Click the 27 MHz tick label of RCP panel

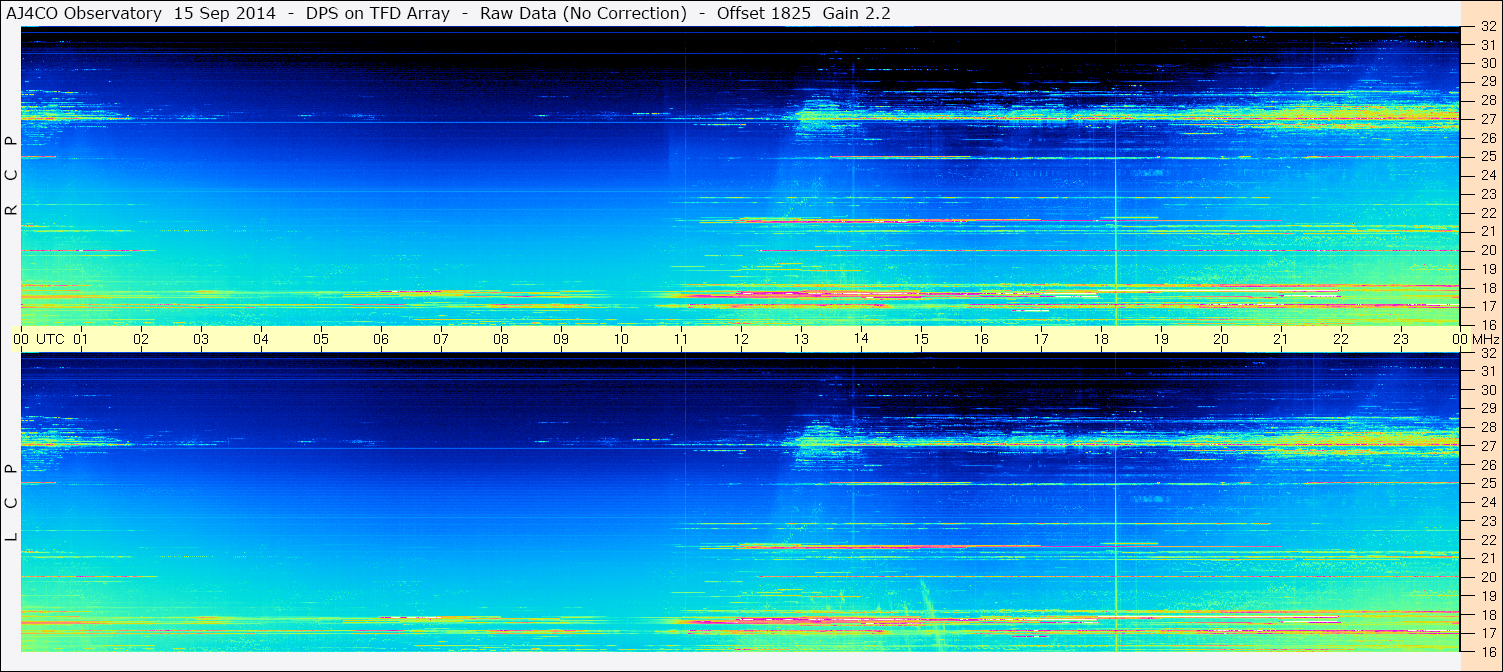pos(1488,119)
